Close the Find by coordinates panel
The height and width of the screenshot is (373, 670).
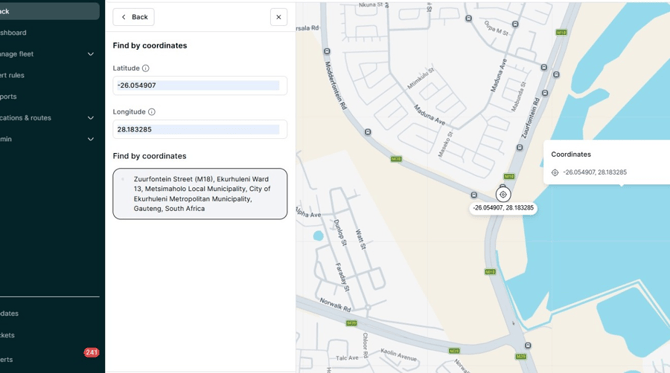pyautogui.click(x=279, y=17)
